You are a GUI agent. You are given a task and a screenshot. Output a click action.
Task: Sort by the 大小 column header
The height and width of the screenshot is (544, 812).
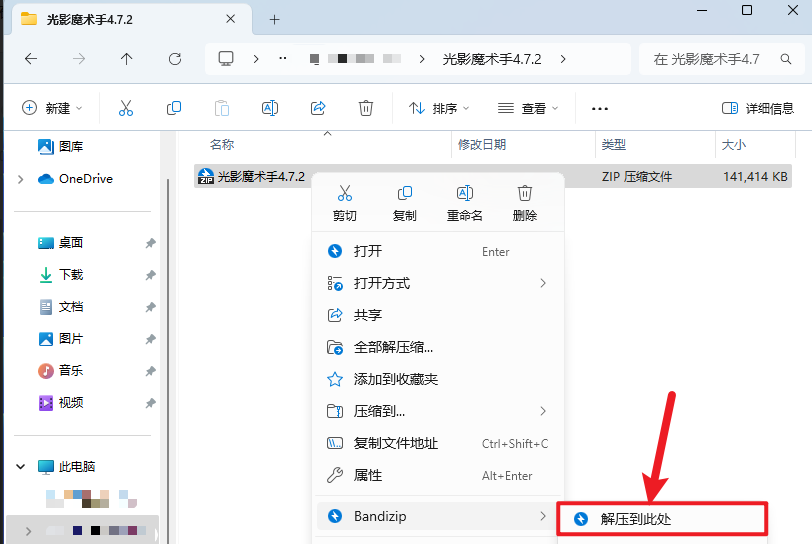(734, 145)
